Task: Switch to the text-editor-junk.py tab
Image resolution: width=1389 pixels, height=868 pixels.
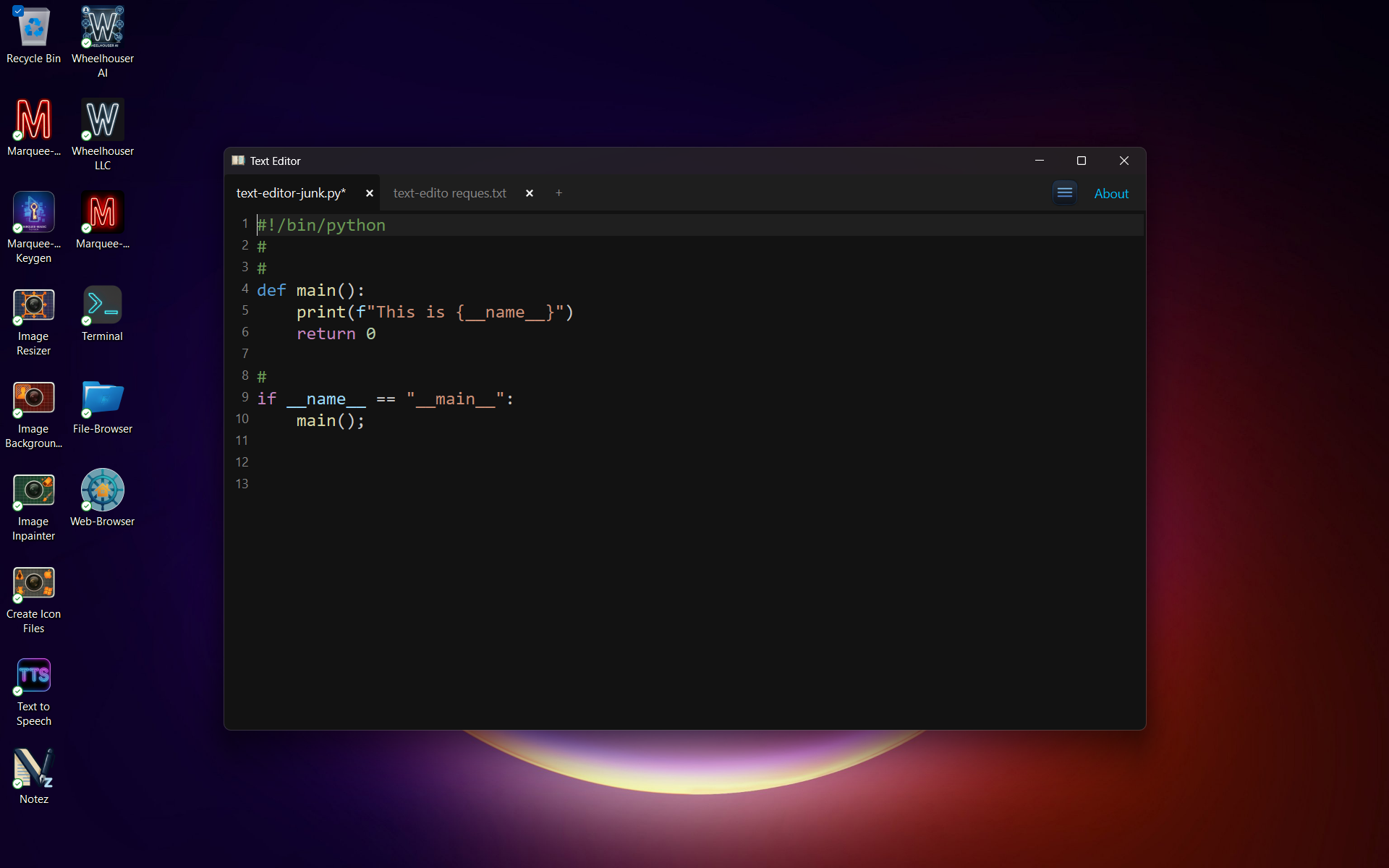Action: (x=291, y=193)
